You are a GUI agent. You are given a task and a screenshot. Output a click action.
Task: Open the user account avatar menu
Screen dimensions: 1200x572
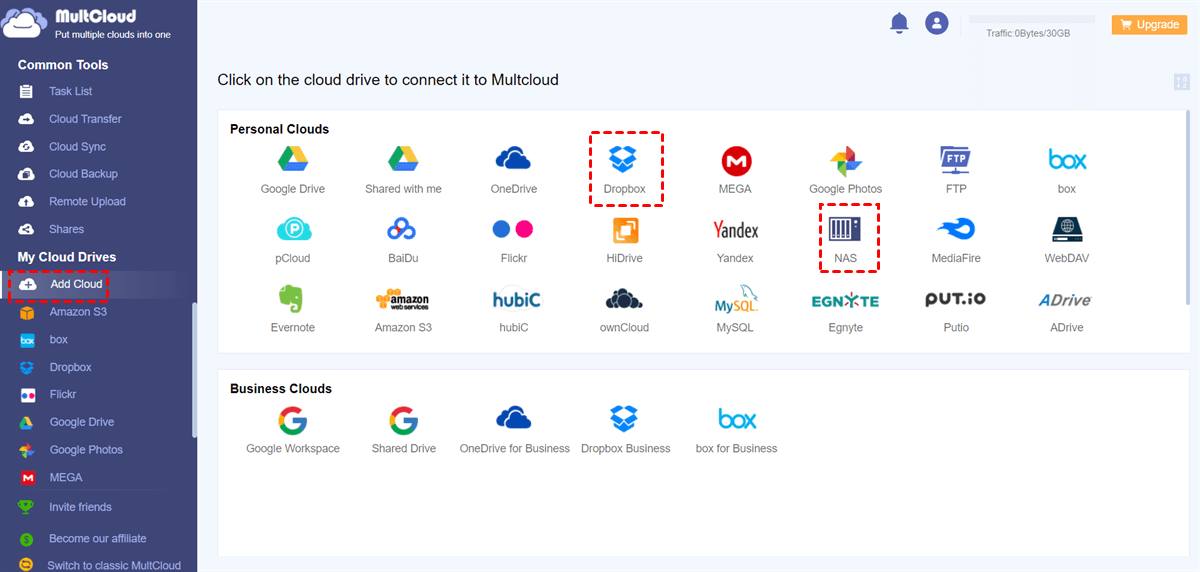[936, 23]
